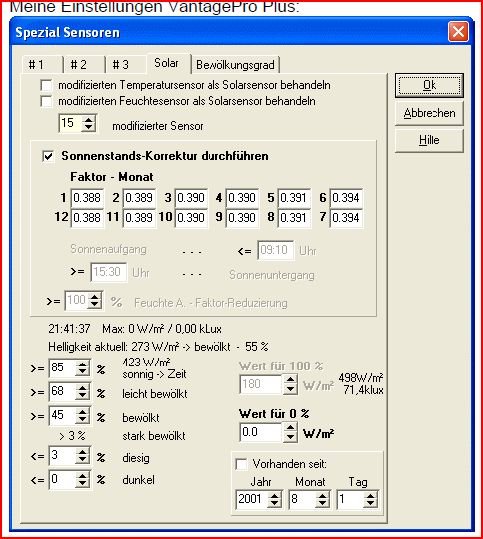
Task: Increase sonnig threshold 85 percent
Action: (83, 365)
